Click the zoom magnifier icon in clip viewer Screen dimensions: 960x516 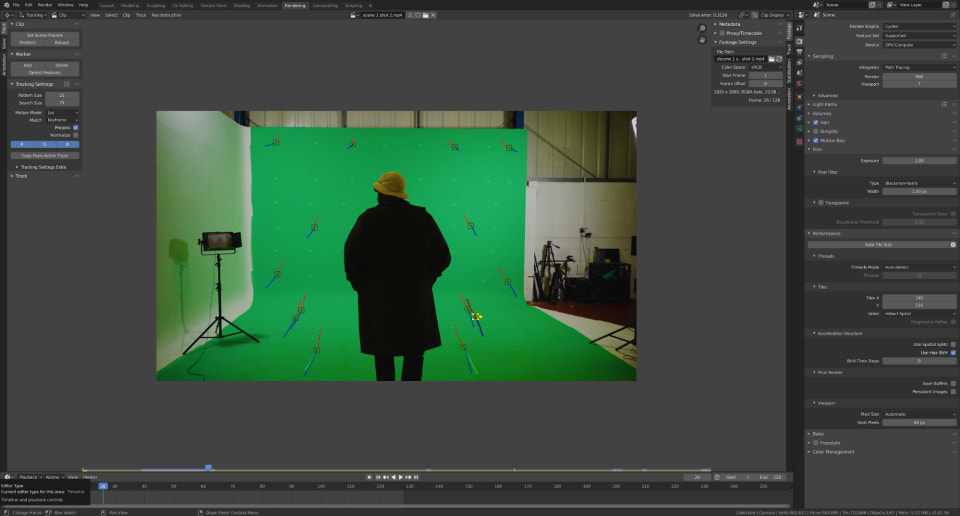click(702, 28)
